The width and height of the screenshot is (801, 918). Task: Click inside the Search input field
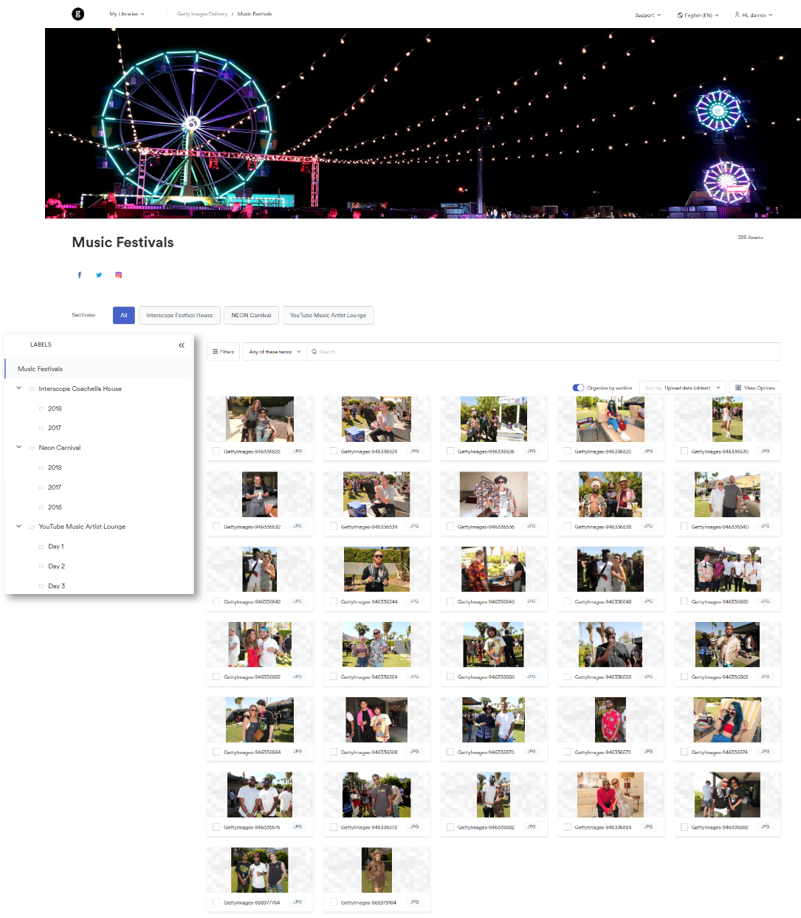(x=540, y=352)
